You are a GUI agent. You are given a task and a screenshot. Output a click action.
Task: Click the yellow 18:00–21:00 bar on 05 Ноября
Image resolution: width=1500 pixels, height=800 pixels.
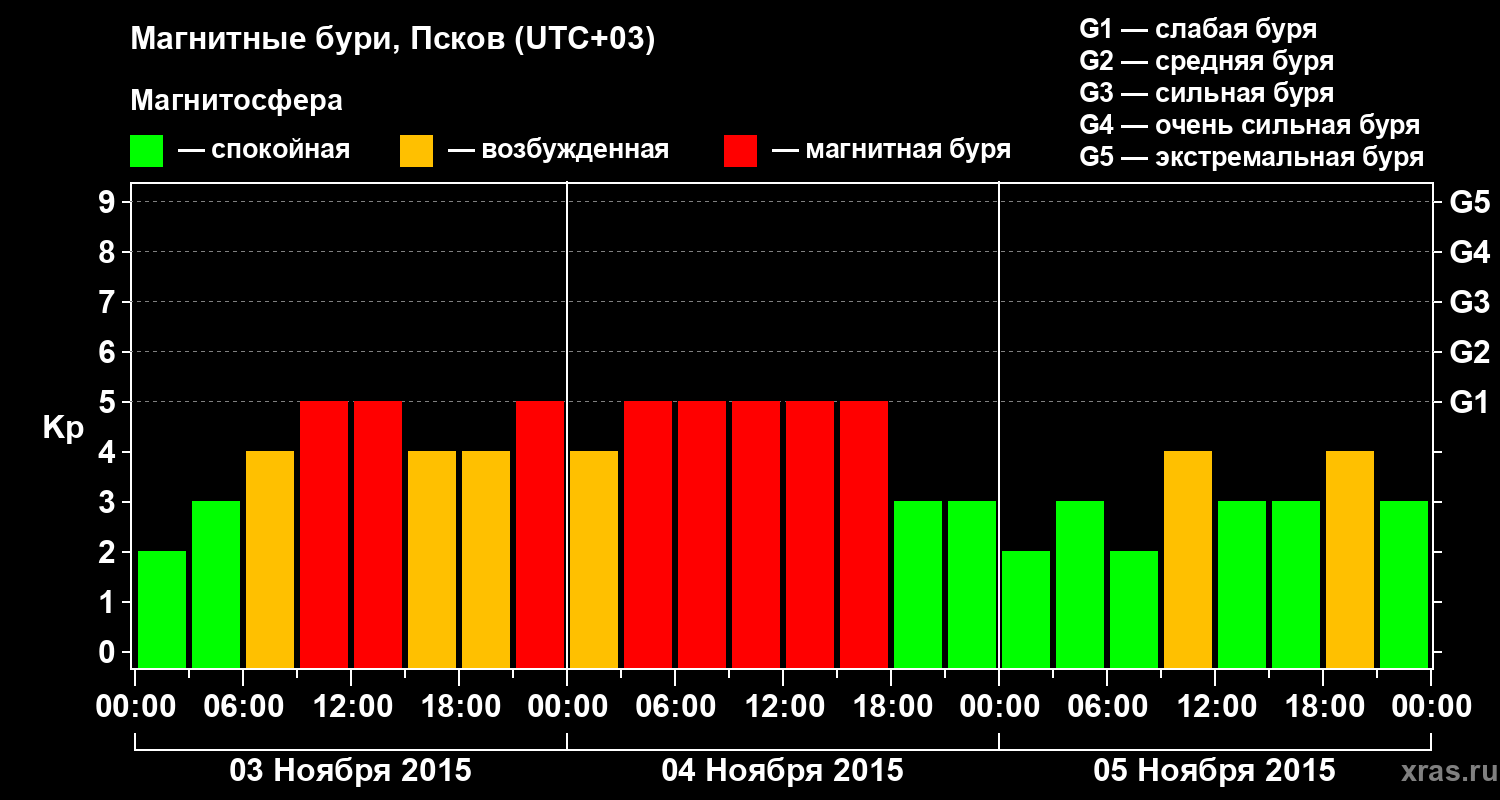[1350, 559]
